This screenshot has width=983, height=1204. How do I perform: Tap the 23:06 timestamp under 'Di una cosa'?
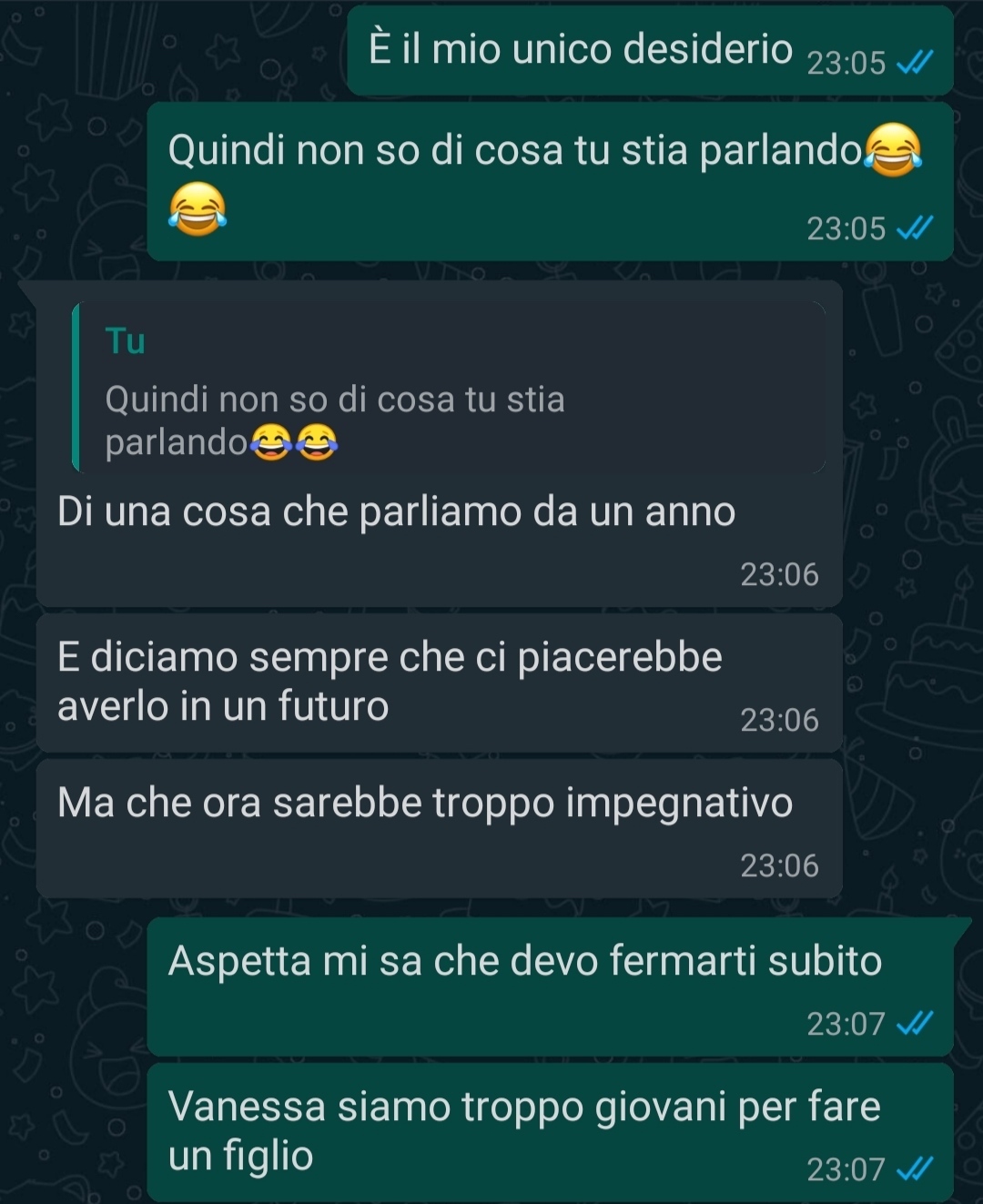pos(779,575)
